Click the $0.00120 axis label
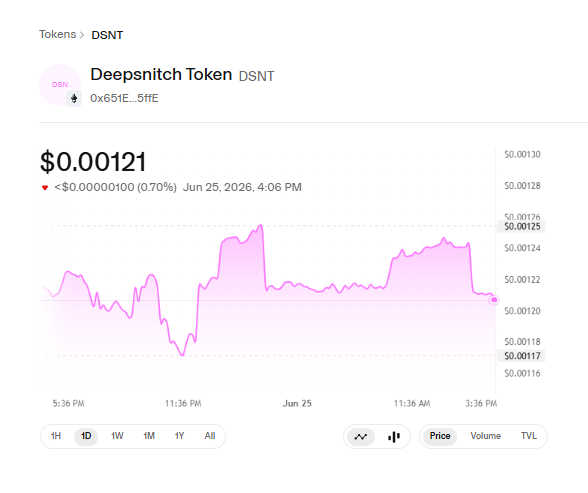This screenshot has height=493, width=588. [x=522, y=311]
